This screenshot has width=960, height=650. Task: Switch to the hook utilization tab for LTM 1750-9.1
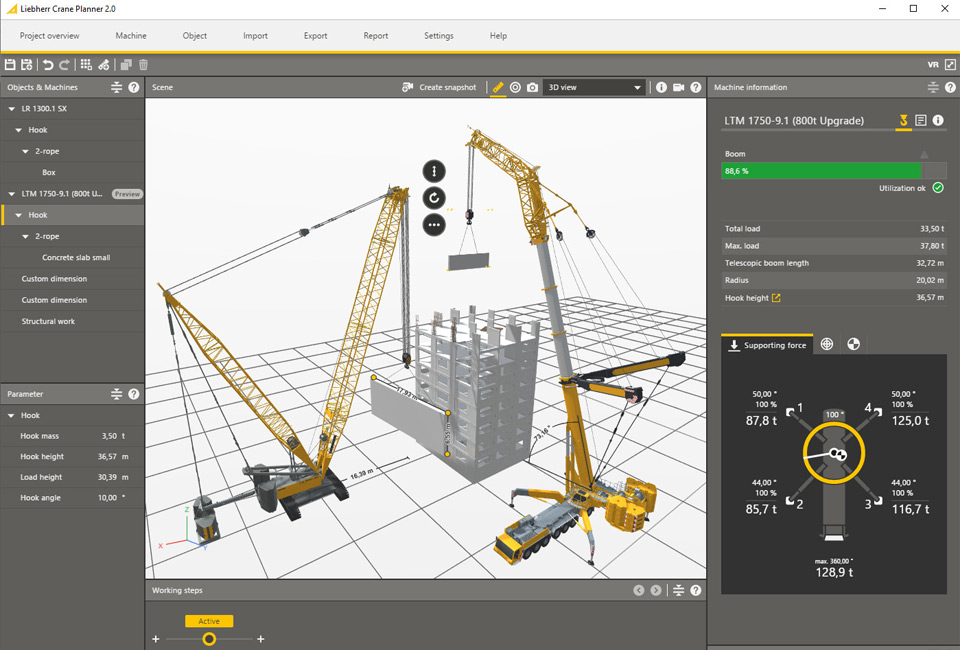(x=903, y=120)
